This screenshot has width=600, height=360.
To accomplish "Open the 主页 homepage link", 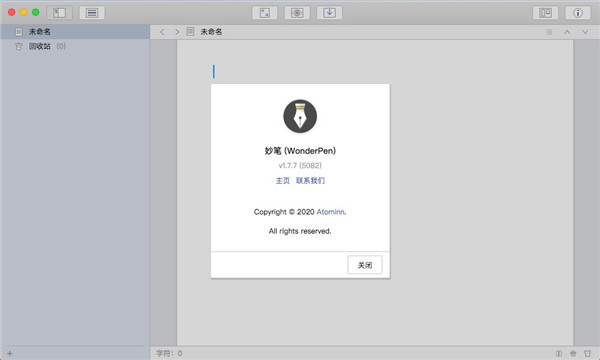I will (283, 181).
